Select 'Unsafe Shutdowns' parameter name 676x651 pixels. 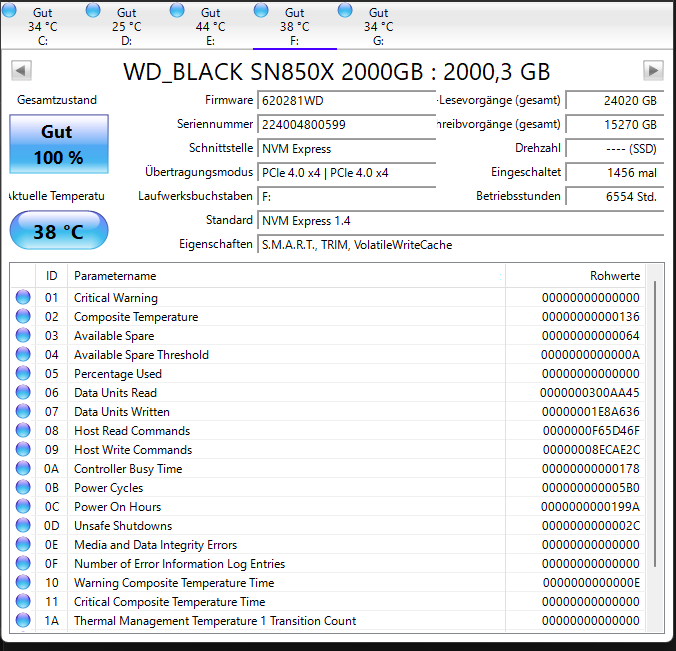pyautogui.click(x=123, y=526)
